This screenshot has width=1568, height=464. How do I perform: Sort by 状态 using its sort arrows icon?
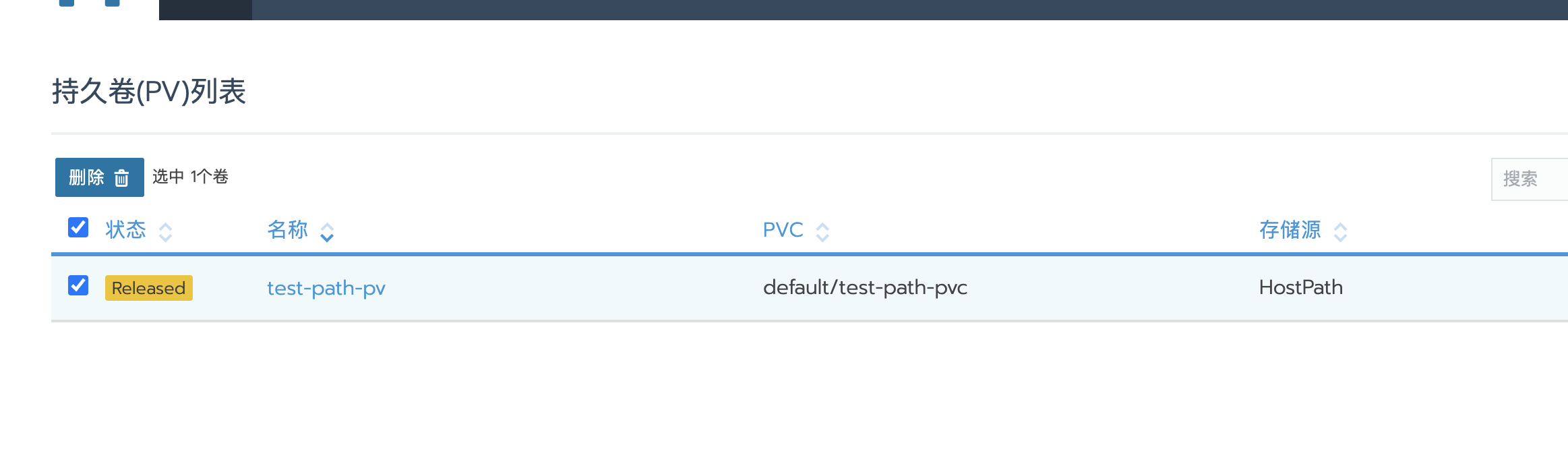(165, 232)
